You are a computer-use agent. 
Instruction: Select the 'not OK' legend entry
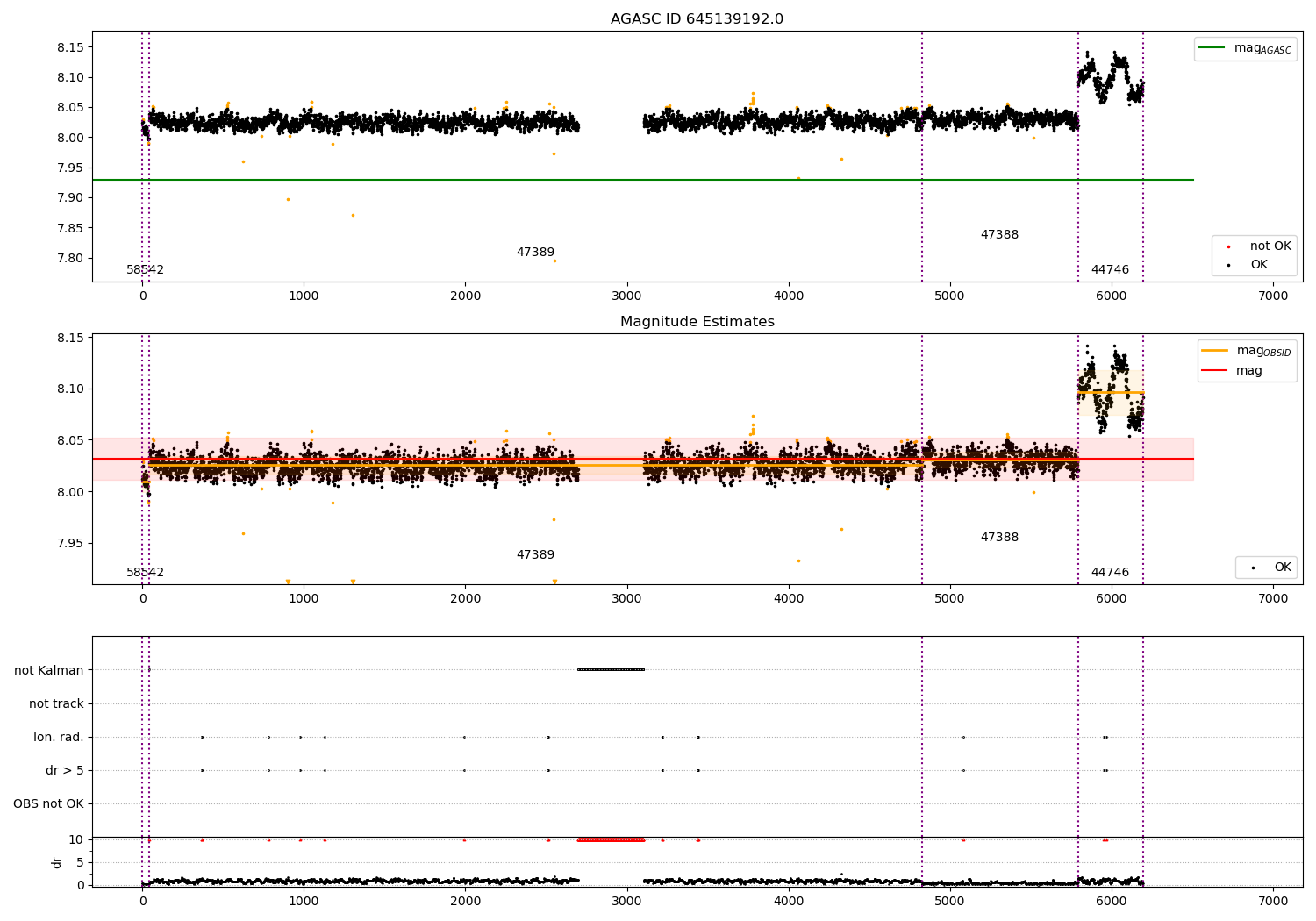click(1270, 246)
